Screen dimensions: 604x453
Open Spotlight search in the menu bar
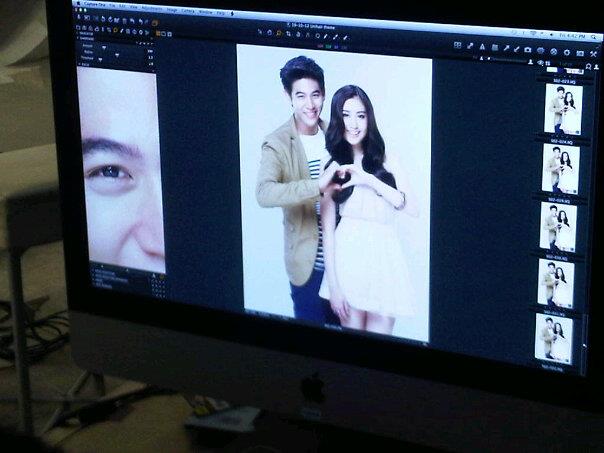[x=594, y=37]
